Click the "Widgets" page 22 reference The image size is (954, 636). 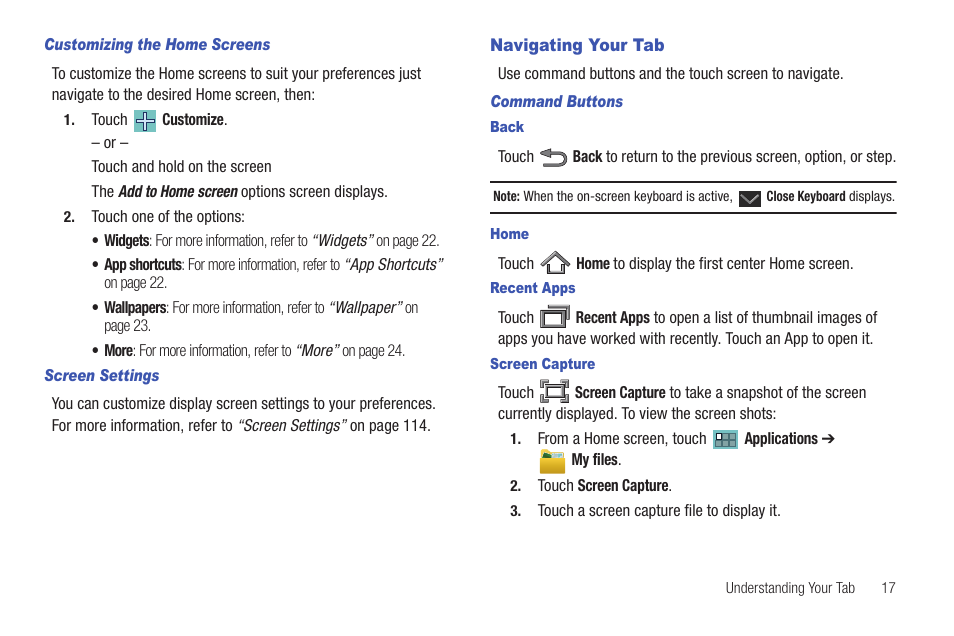[375, 241]
